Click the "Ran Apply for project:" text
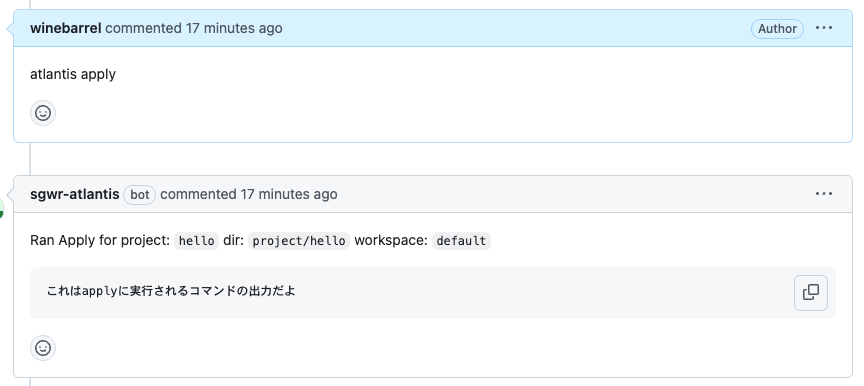Screen dimensions: 864x386 pos(100,241)
